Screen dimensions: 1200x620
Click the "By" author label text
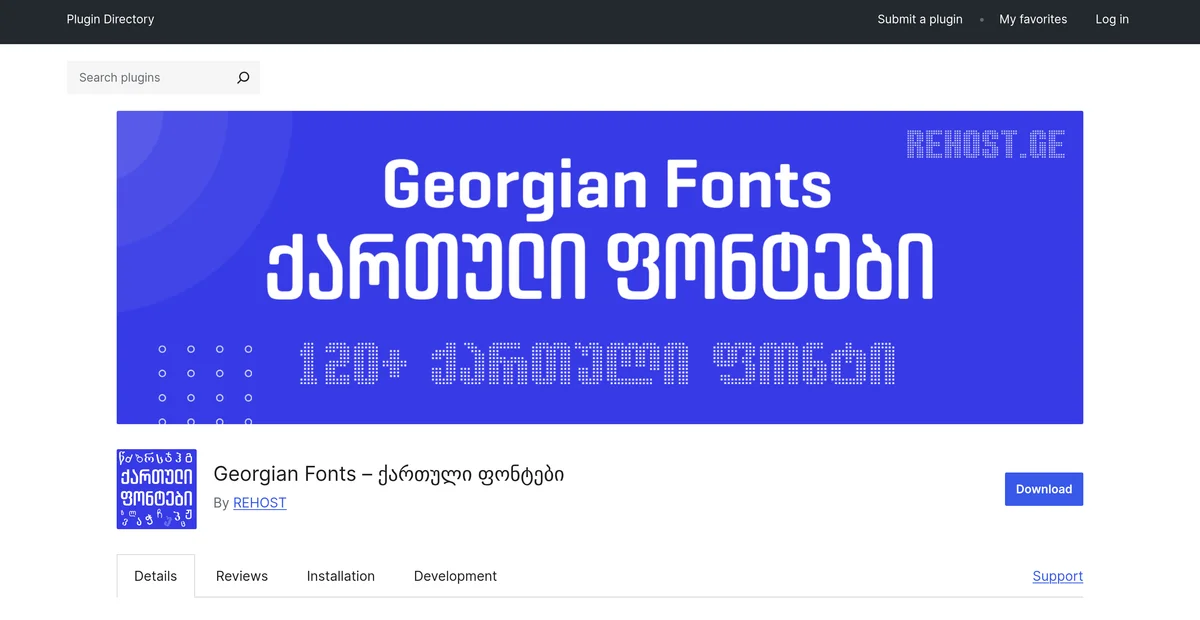coord(222,503)
